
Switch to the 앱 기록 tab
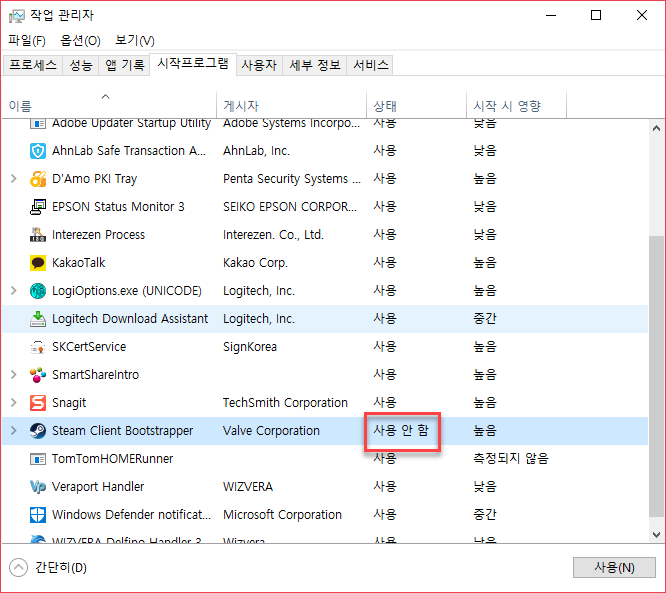(x=124, y=65)
